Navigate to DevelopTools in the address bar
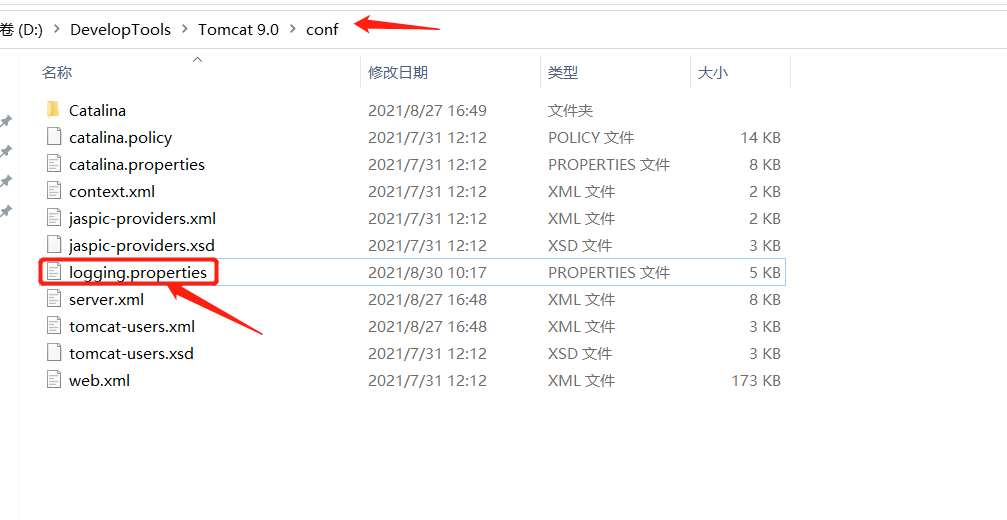1007x520 pixels. point(120,30)
